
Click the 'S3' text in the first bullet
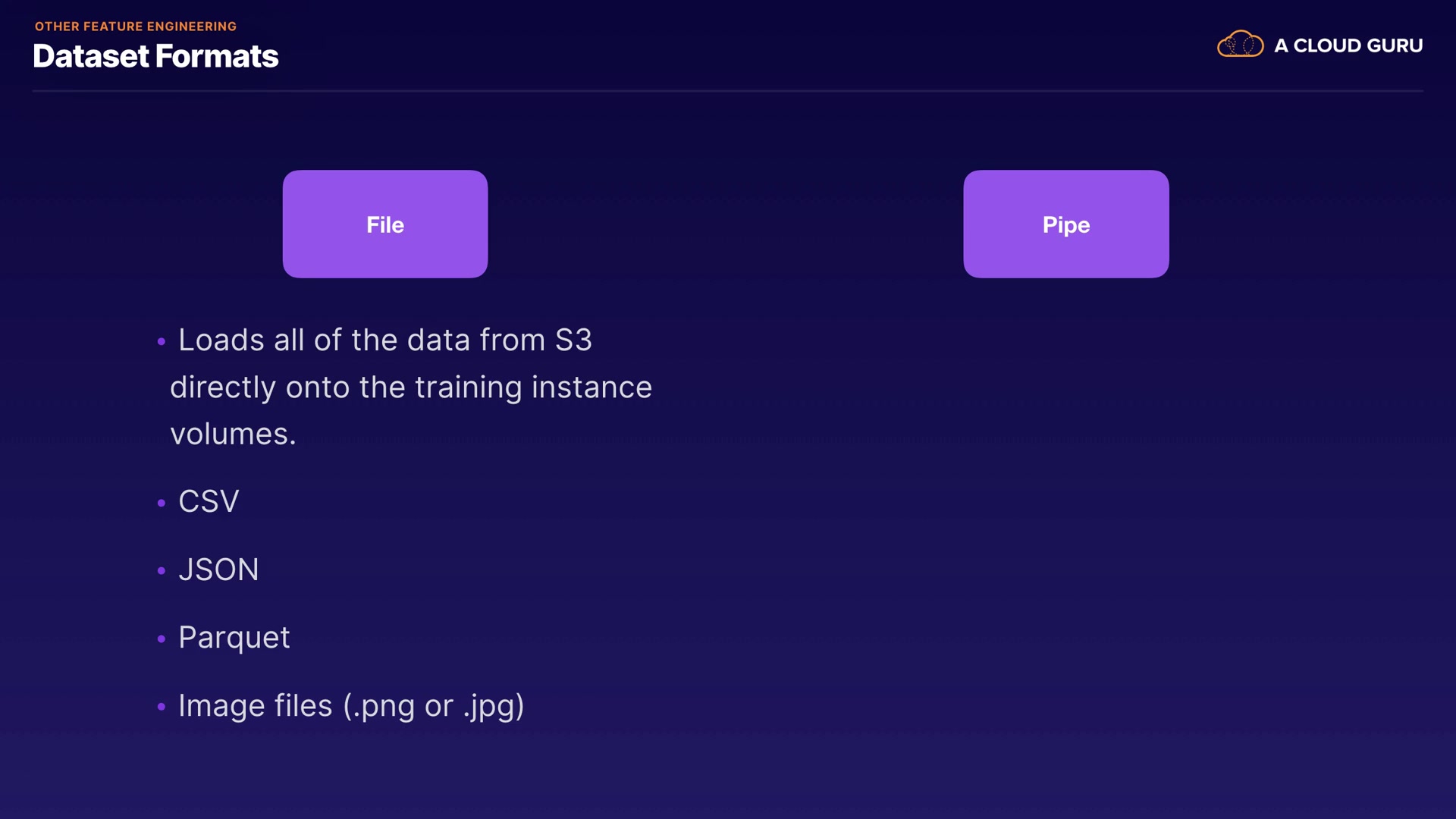573,340
